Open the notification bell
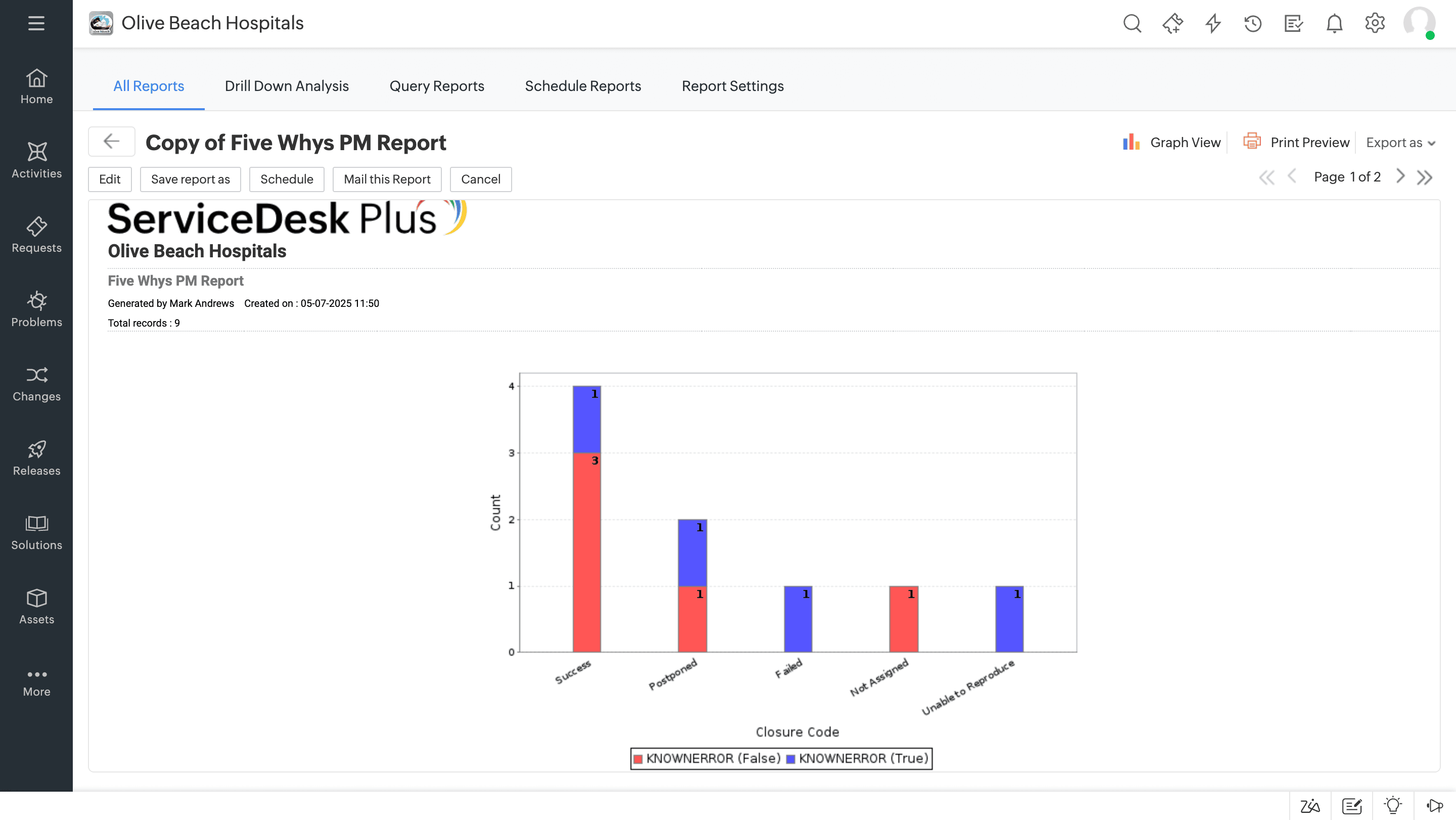The height and width of the screenshot is (820, 1456). tap(1334, 23)
